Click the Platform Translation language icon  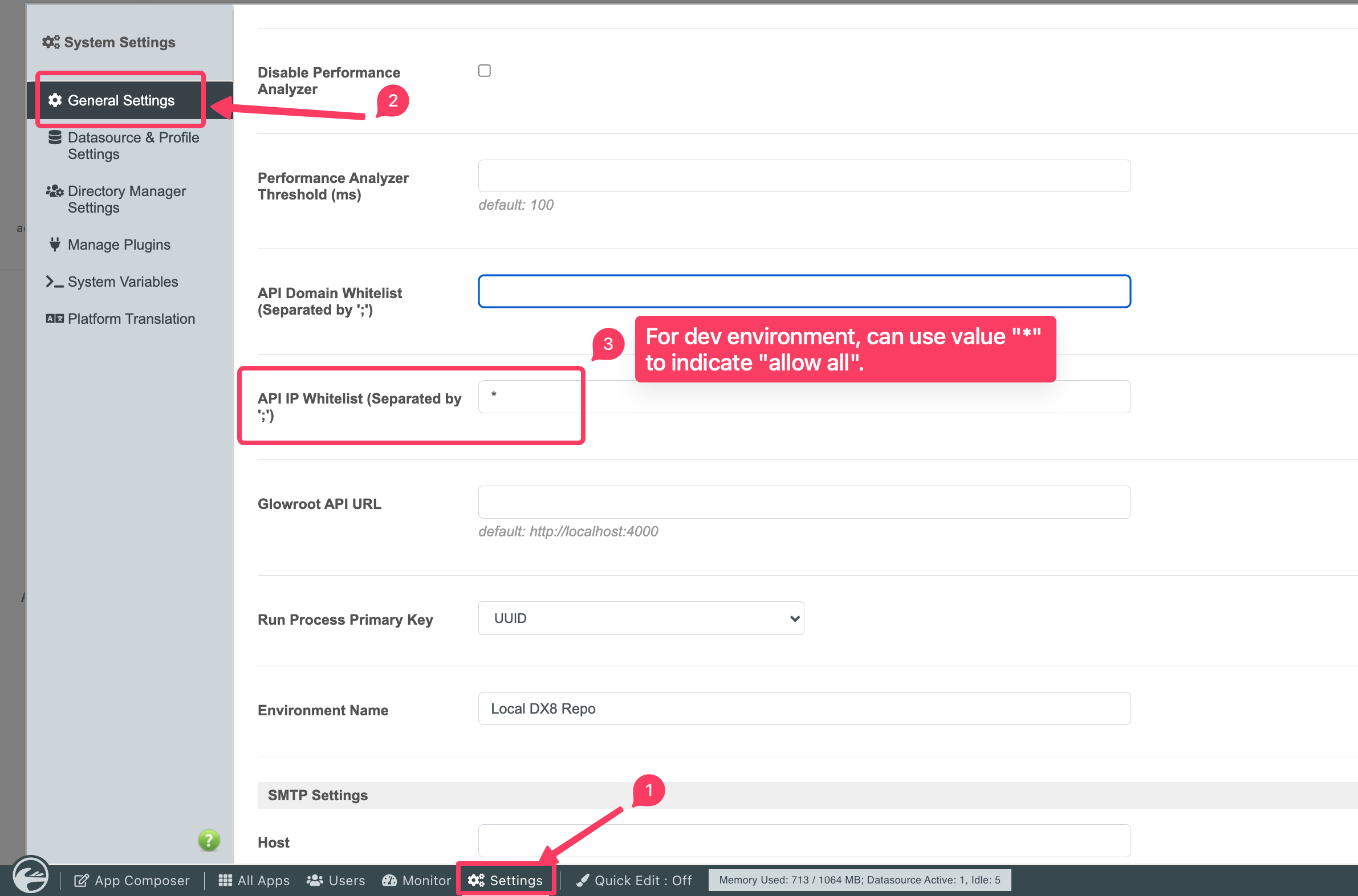tap(55, 319)
